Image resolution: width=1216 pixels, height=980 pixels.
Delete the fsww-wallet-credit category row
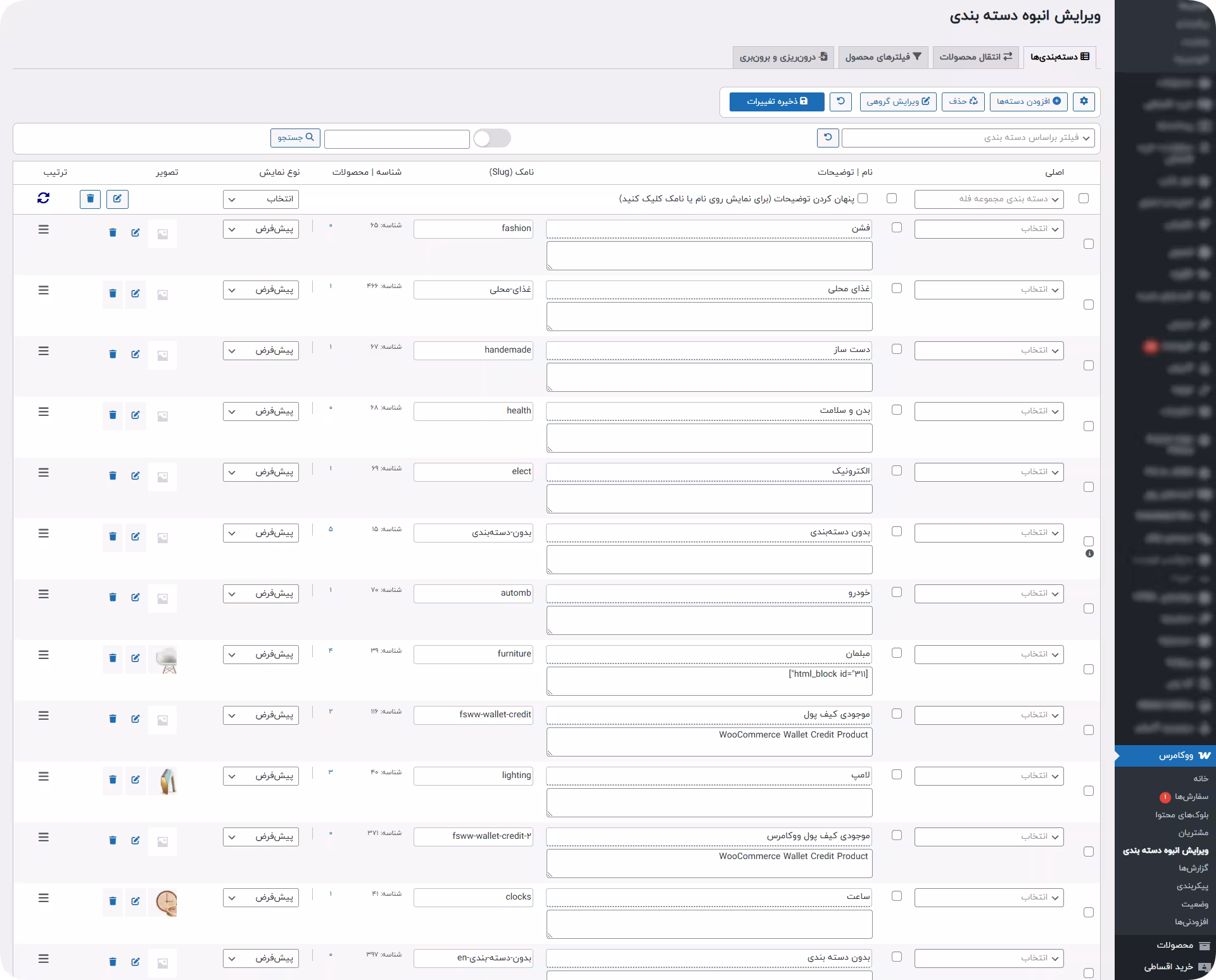click(x=113, y=719)
